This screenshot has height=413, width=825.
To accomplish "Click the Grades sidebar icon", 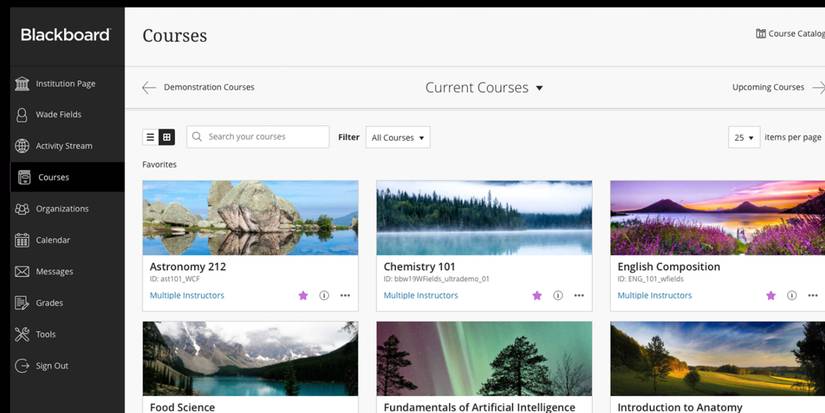I will point(22,303).
